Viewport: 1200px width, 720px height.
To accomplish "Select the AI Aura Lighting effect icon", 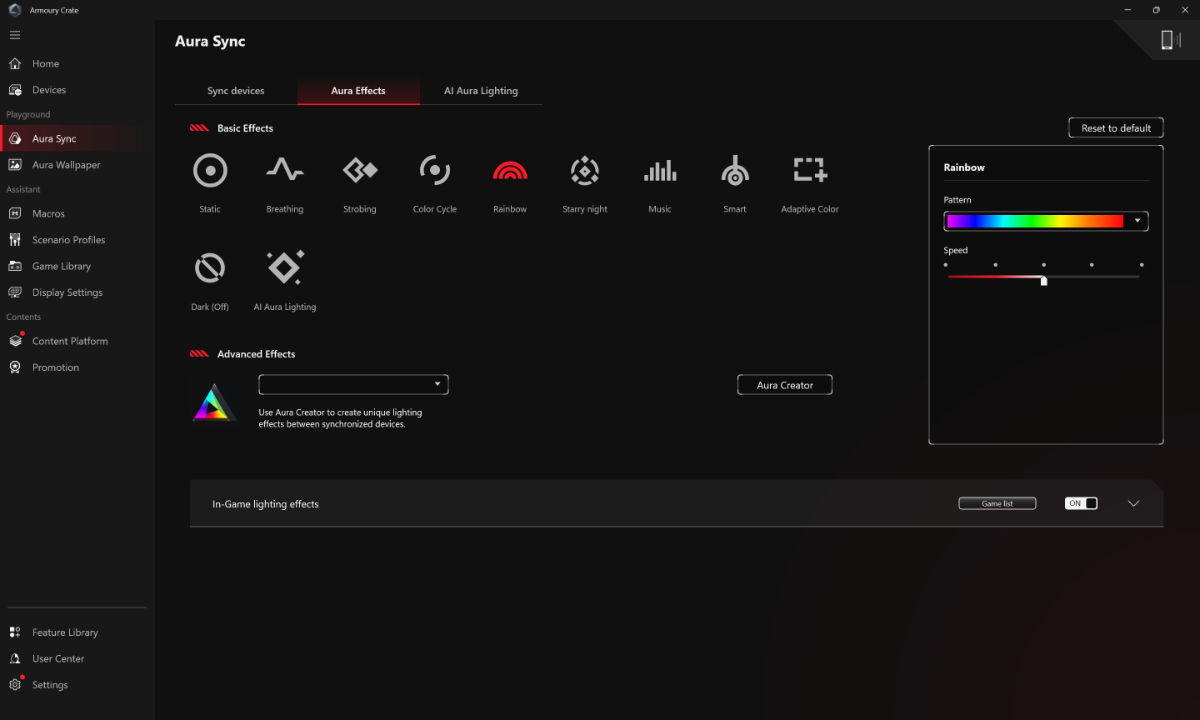I will tap(285, 267).
